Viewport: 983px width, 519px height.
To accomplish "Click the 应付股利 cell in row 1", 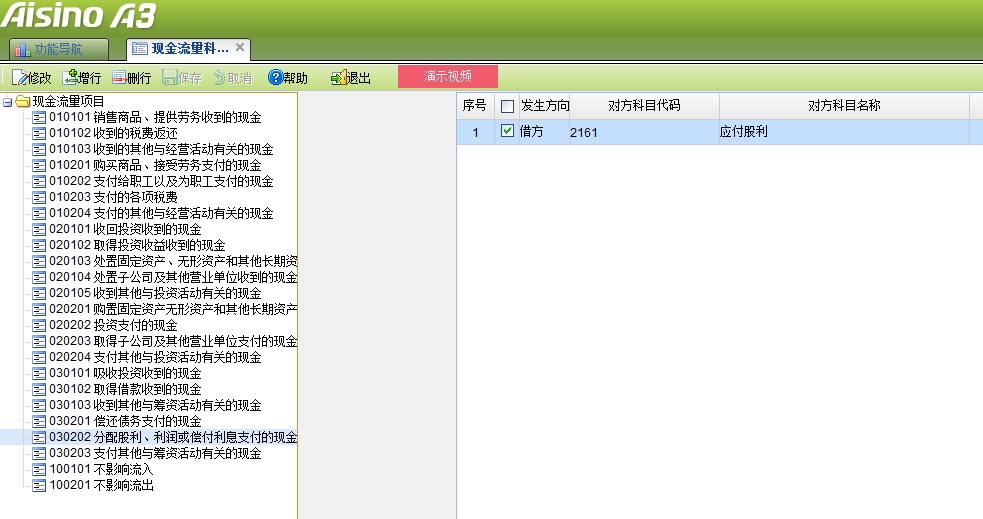I will [741, 132].
